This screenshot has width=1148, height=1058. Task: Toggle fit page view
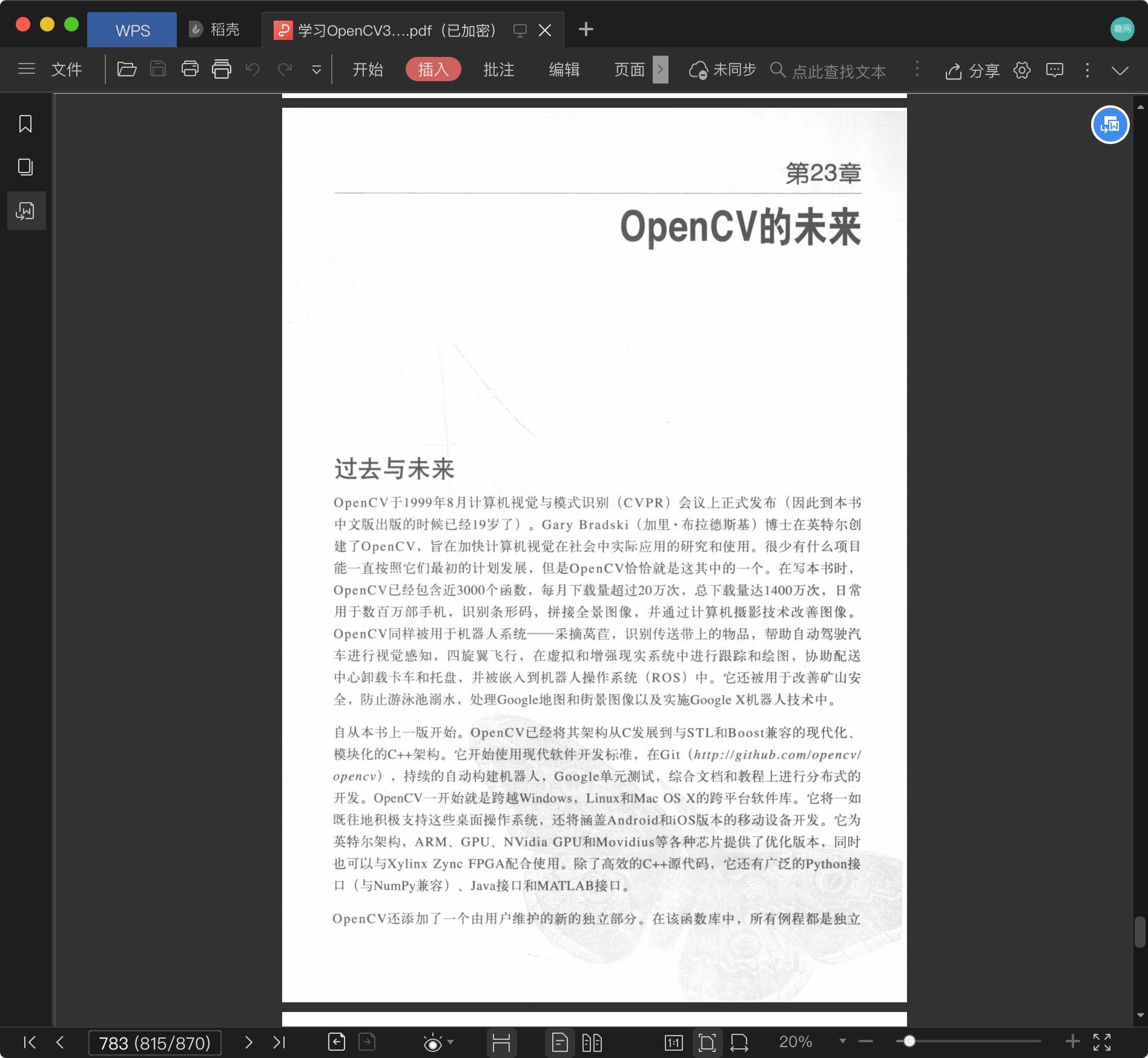tap(707, 1042)
